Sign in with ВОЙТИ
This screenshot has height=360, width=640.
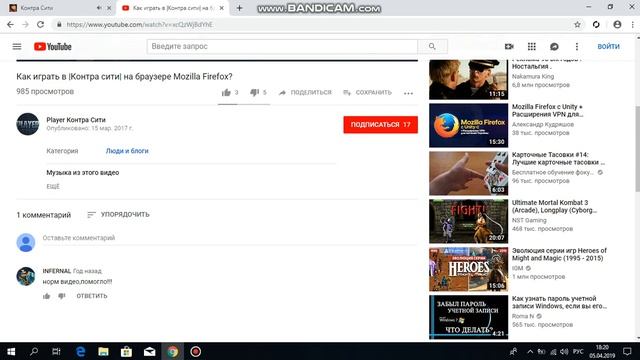coord(608,47)
